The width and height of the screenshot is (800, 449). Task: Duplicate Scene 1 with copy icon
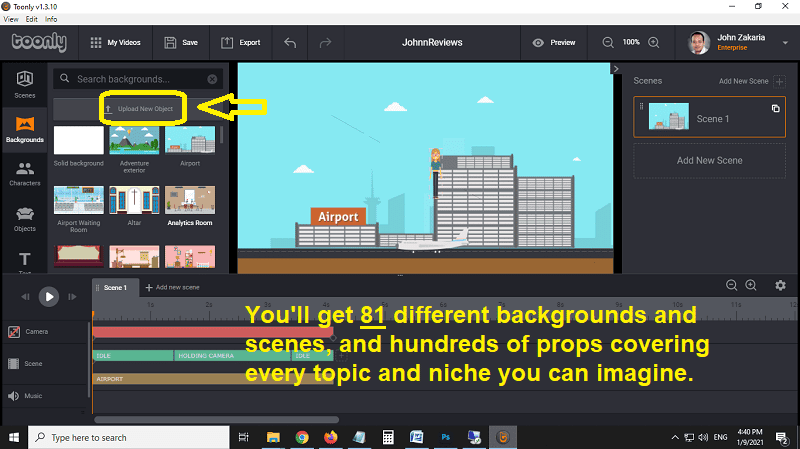click(776, 108)
